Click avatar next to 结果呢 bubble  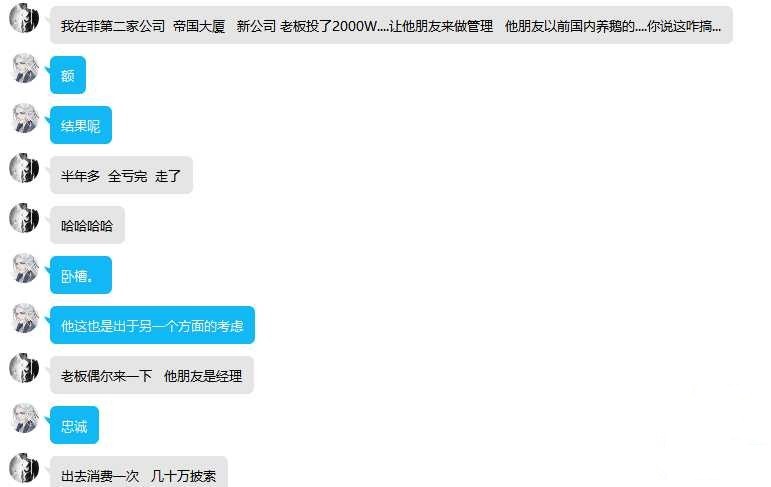click(x=25, y=118)
